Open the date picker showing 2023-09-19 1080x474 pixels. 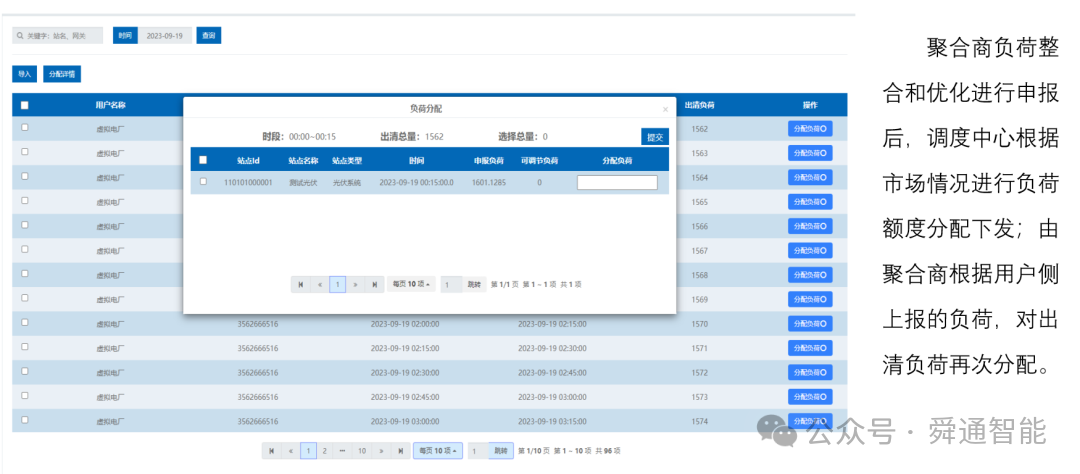[165, 36]
